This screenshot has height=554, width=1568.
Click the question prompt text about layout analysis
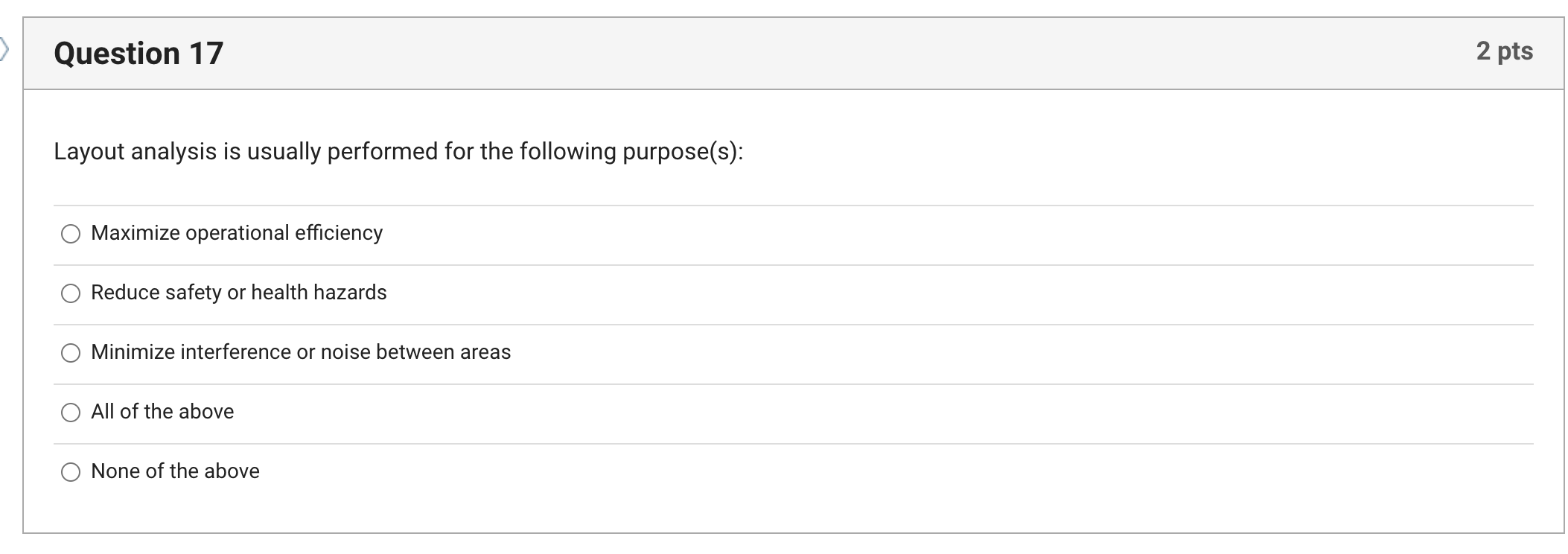(398, 150)
